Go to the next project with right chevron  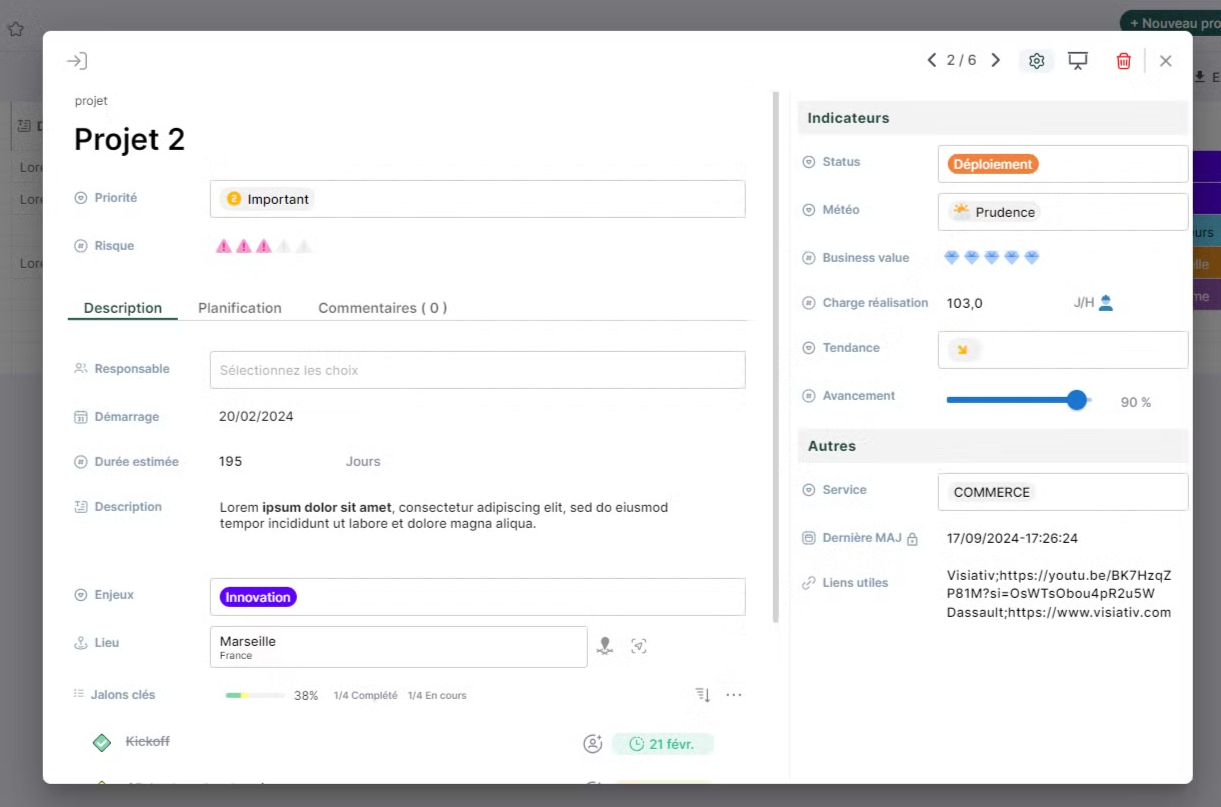point(995,61)
